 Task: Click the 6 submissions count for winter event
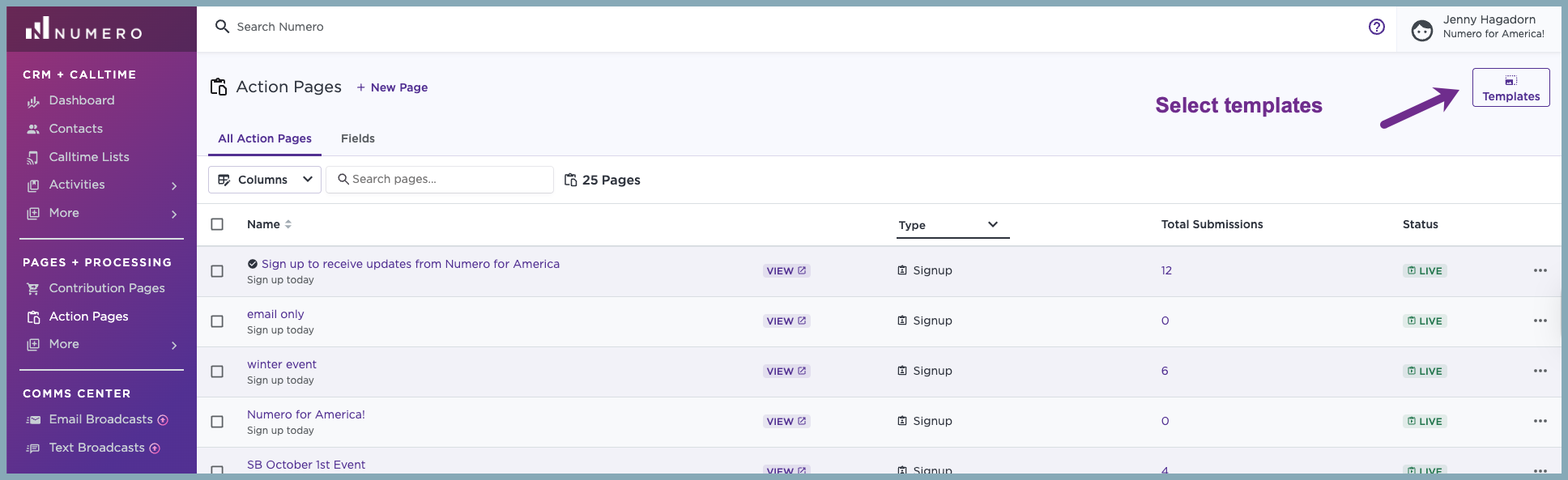[x=1165, y=371]
